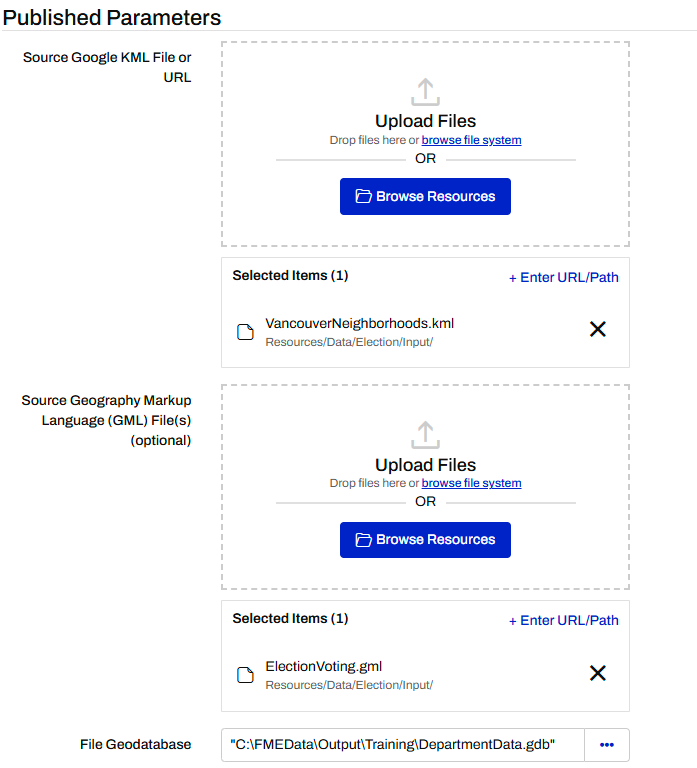Click the file icon beside ElectionVoting.gml
Viewport: 697px width, 768px height.
point(245,675)
